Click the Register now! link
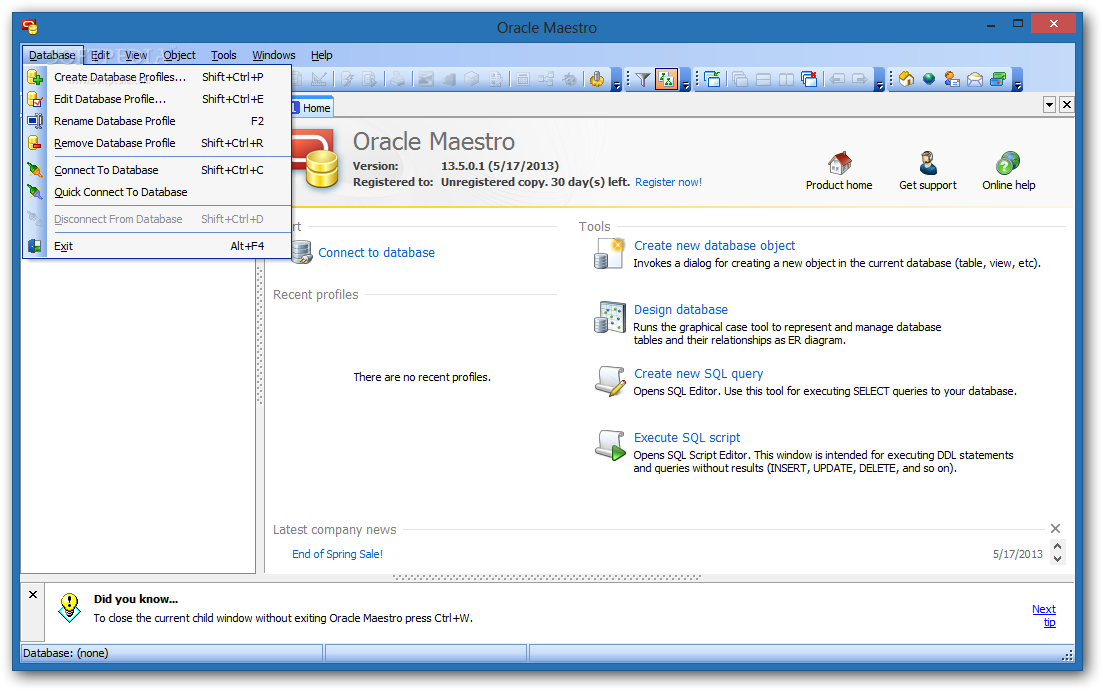 [x=668, y=182]
